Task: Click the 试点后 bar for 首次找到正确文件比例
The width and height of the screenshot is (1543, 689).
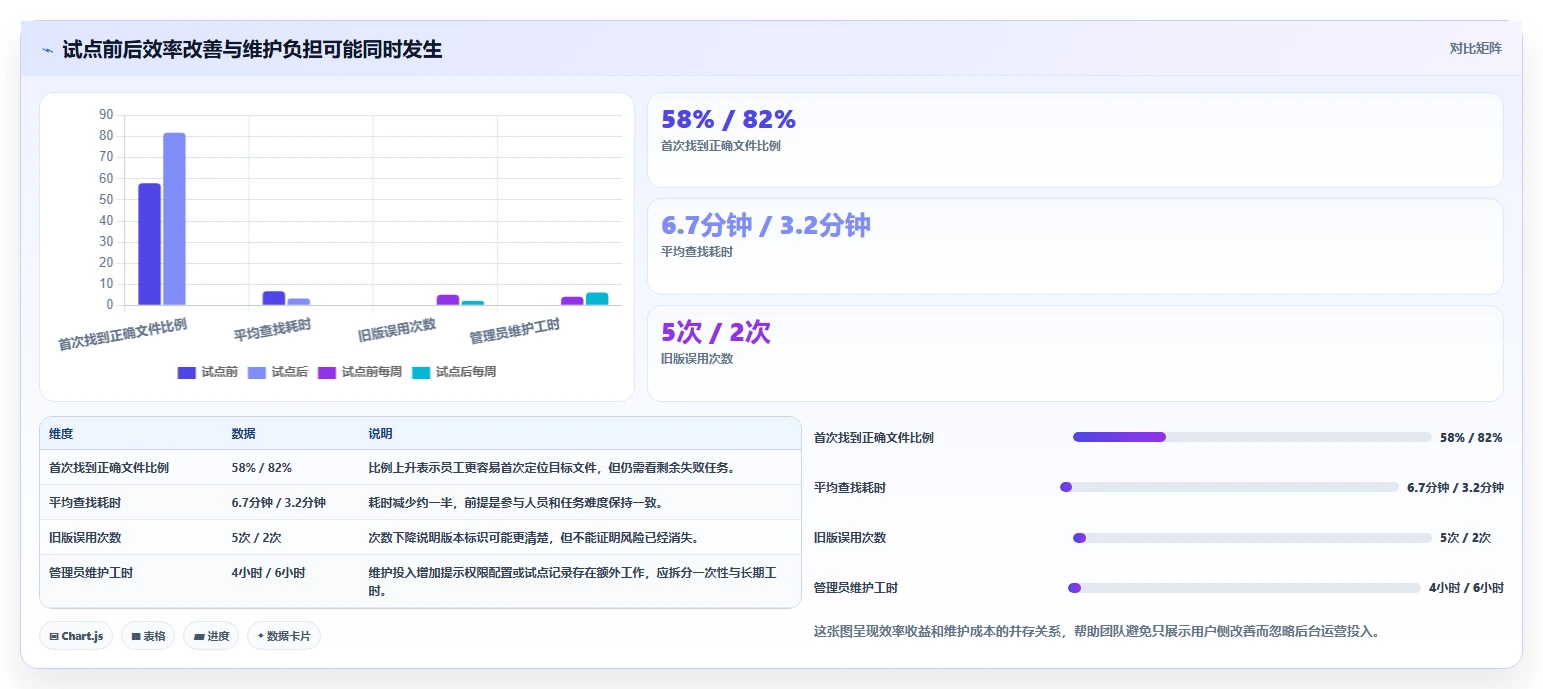Action: (174, 219)
